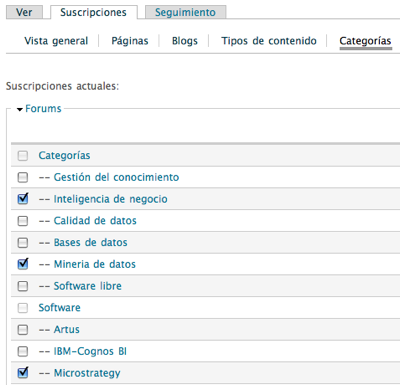This screenshot has height=385, width=400.
Task: Open the Inteligencia de negocio link
Action: (111, 199)
